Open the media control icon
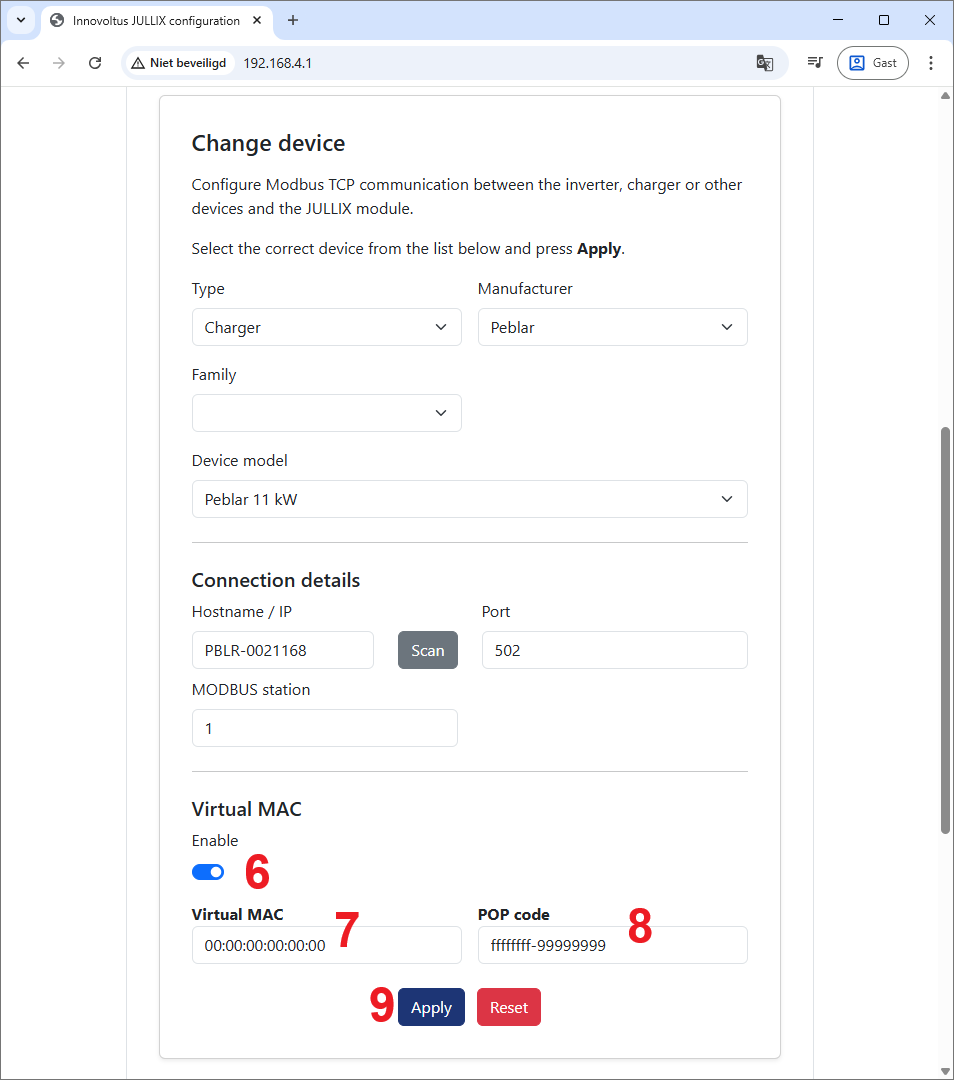This screenshot has height=1080, width=954. pyautogui.click(x=815, y=63)
